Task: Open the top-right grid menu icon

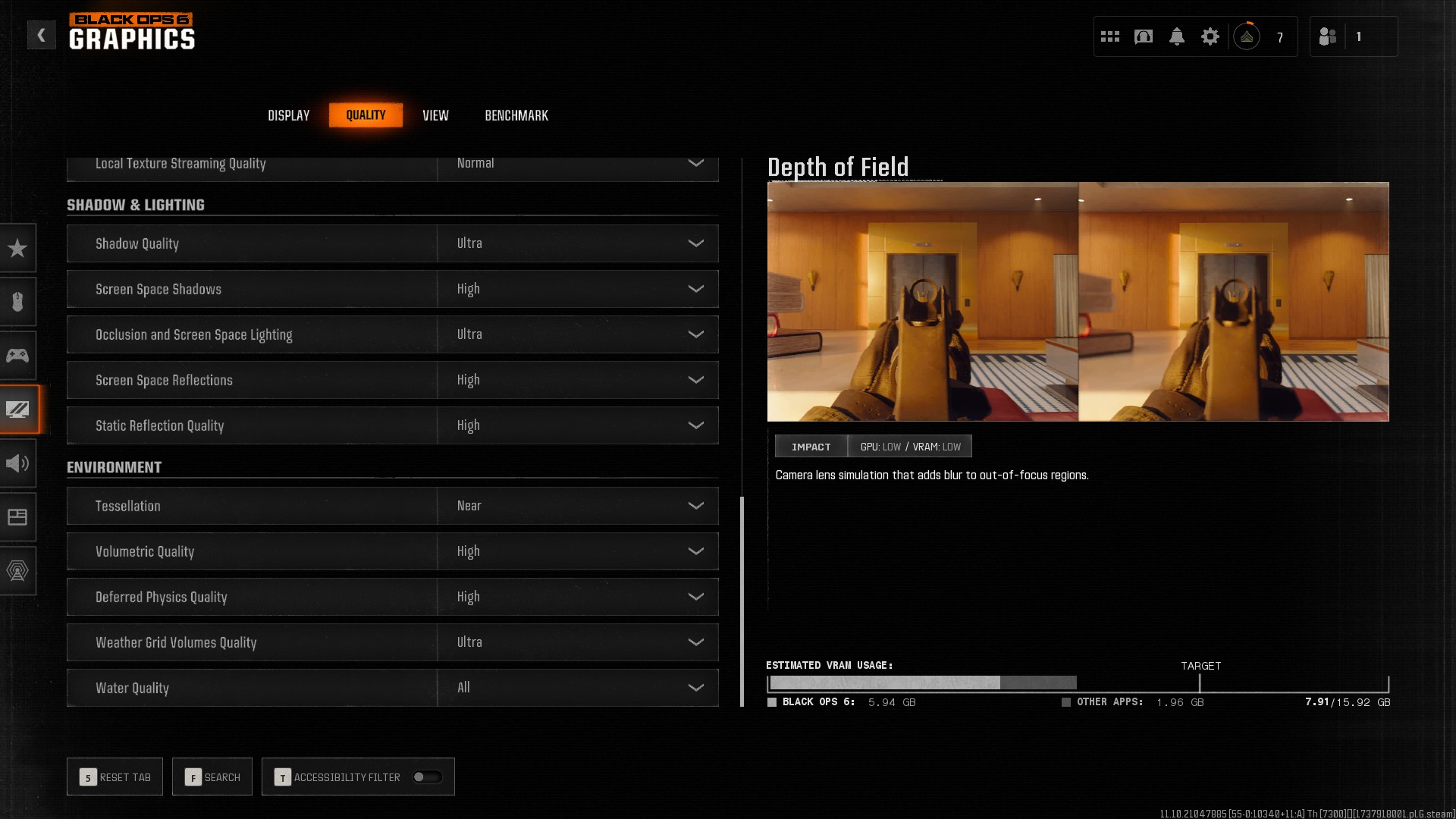Action: pyautogui.click(x=1109, y=36)
